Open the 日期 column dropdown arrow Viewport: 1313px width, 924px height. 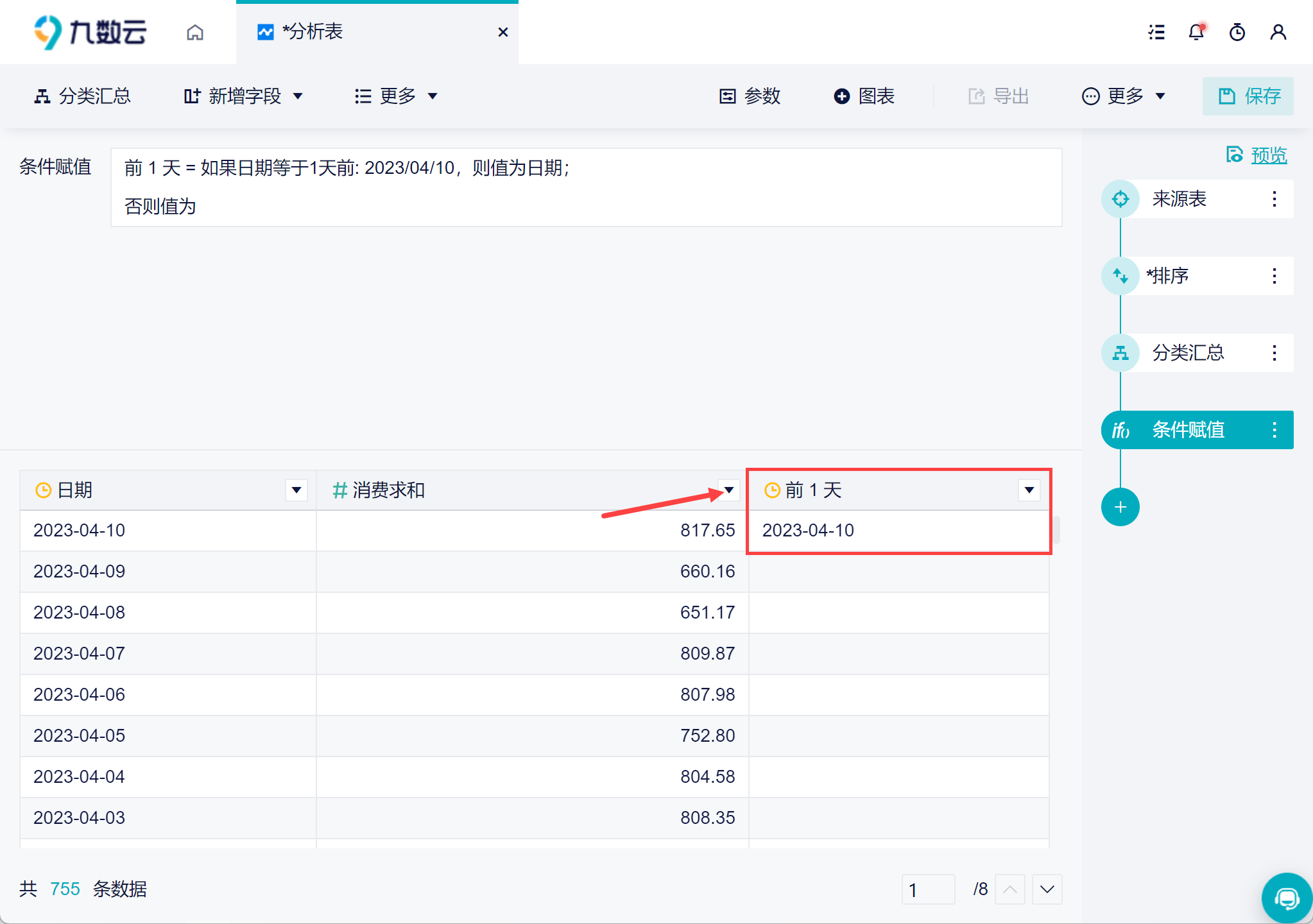[x=296, y=490]
